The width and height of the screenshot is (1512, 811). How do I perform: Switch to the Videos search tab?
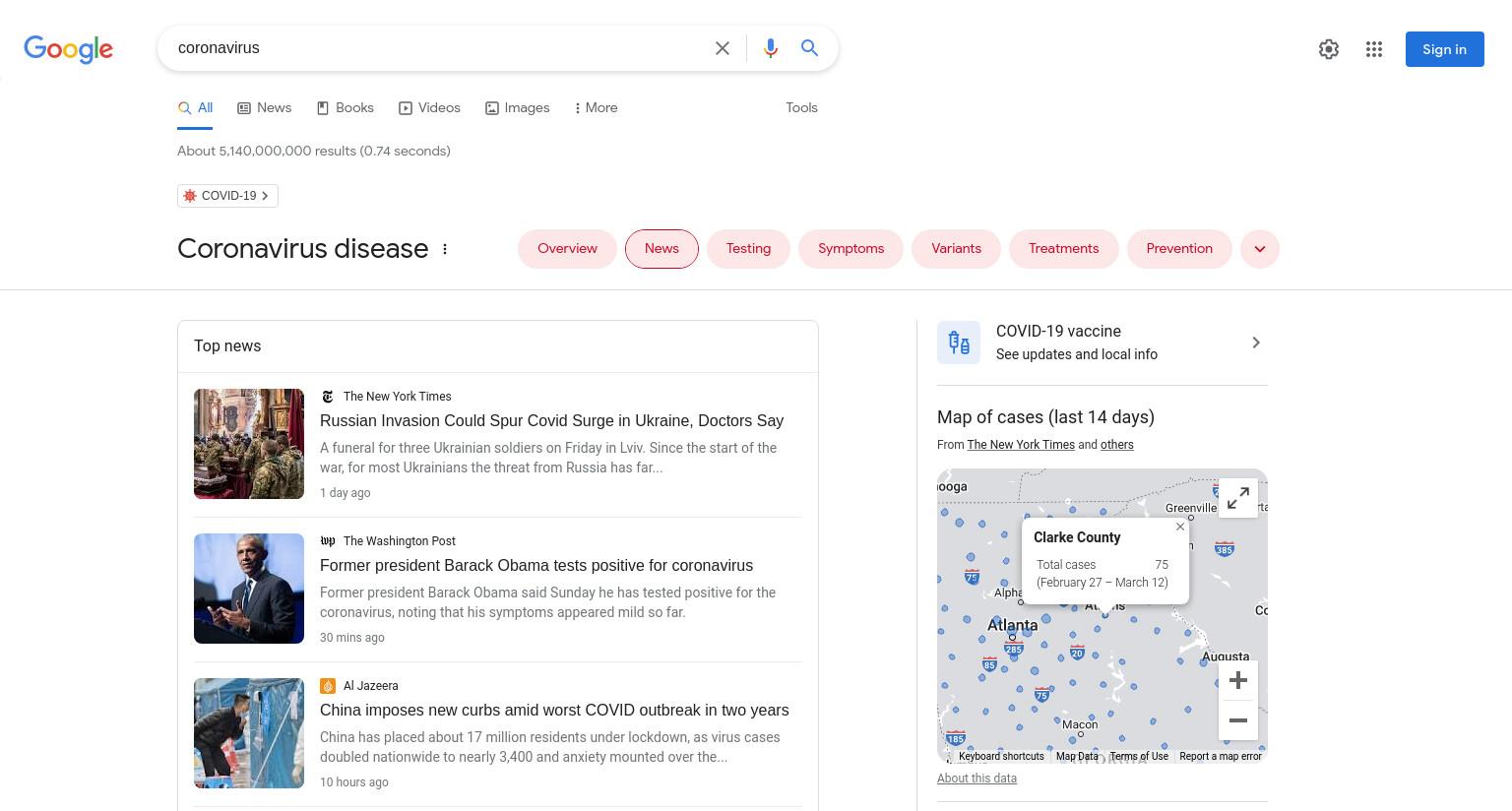tap(429, 108)
